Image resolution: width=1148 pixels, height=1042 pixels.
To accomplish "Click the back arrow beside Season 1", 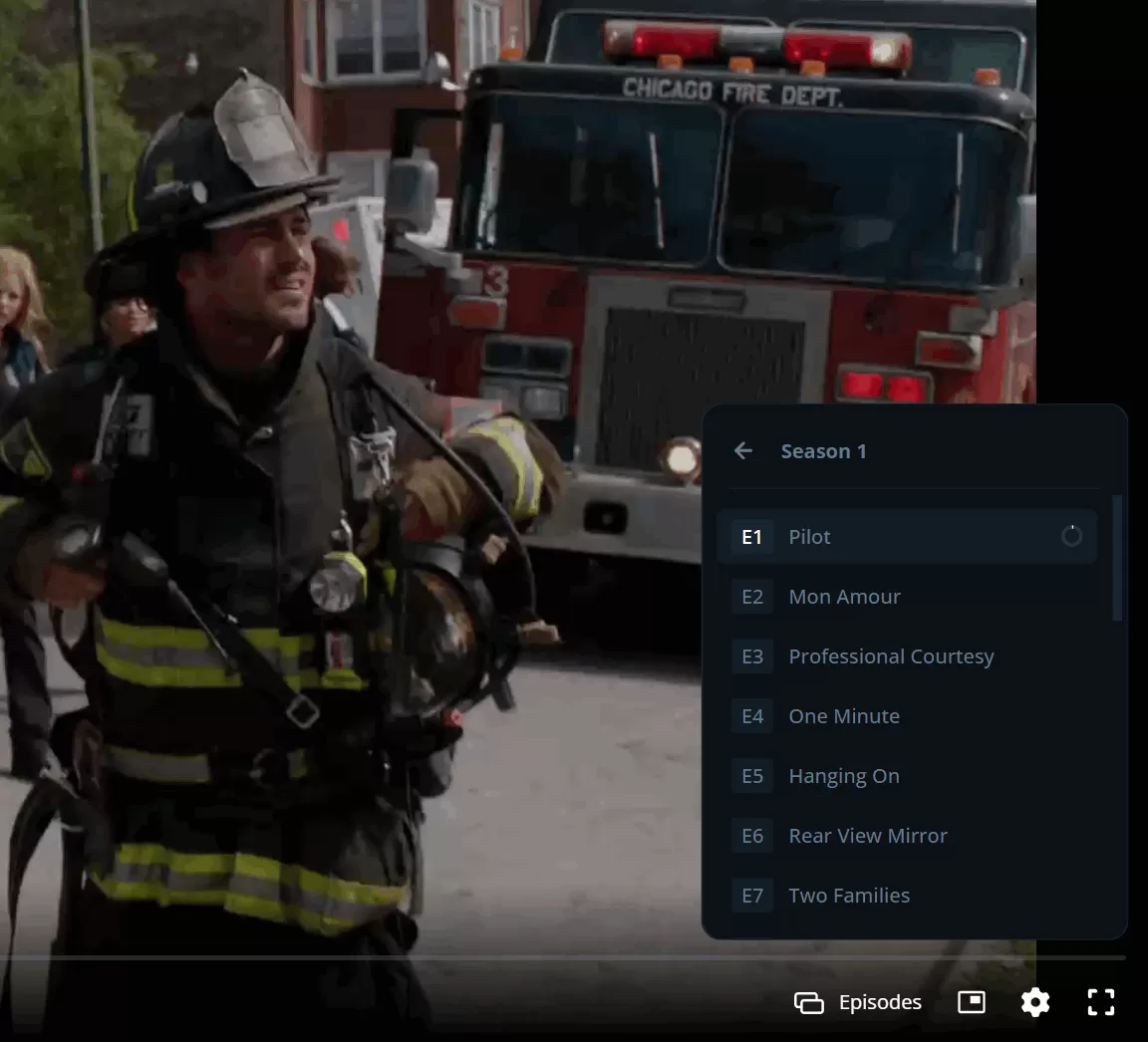I will [743, 451].
